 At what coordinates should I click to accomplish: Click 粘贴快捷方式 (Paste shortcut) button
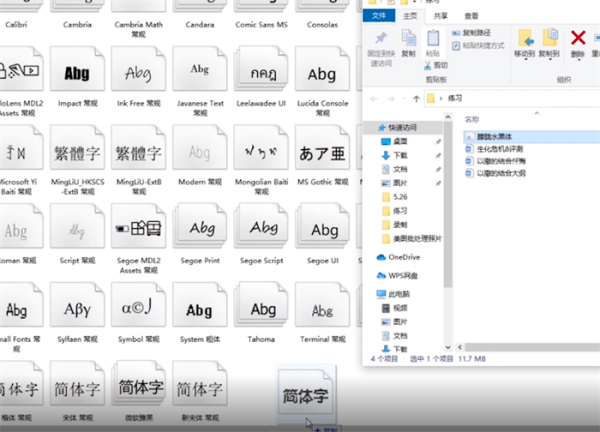point(478,46)
